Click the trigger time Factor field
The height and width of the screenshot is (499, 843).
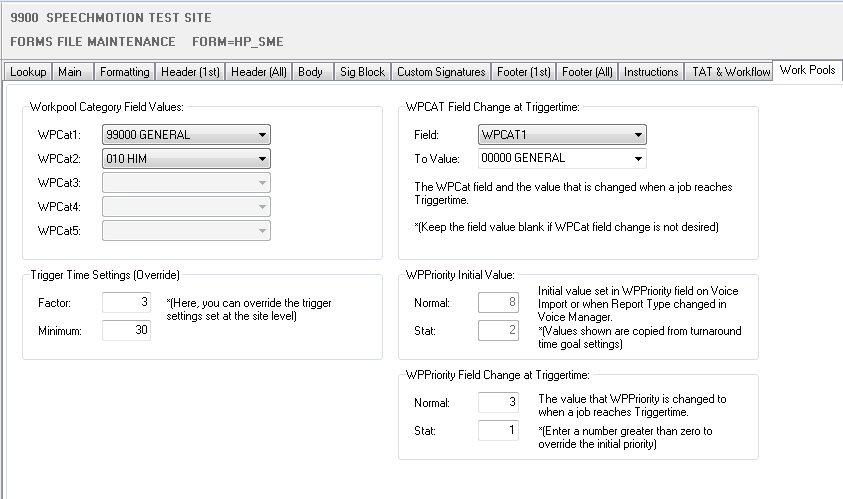(x=126, y=303)
